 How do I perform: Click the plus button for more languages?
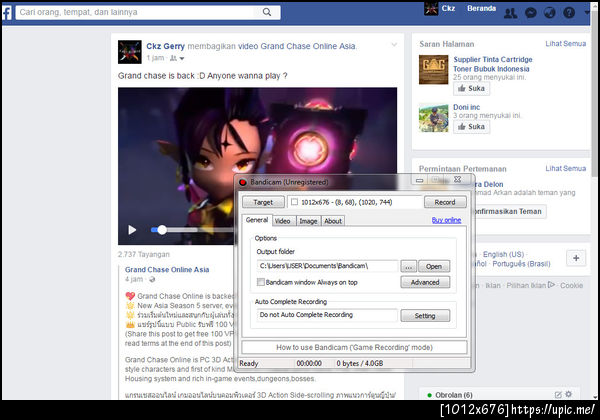click(576, 258)
